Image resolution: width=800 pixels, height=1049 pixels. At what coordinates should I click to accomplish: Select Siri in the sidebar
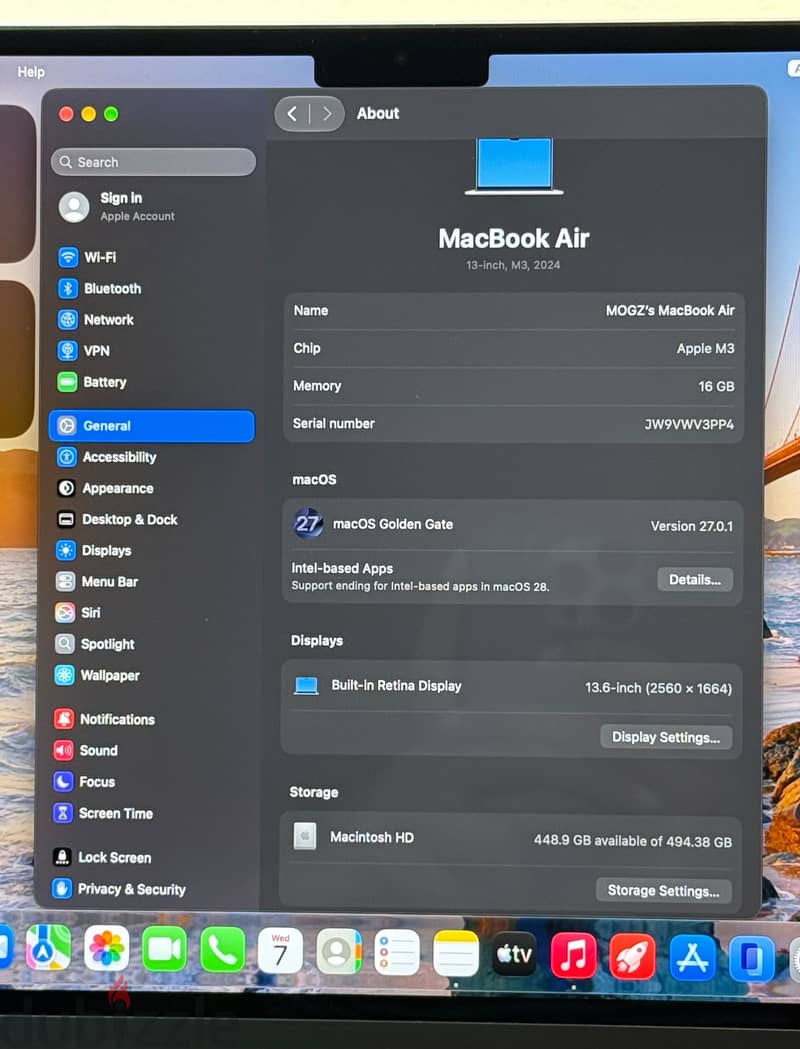point(78,613)
